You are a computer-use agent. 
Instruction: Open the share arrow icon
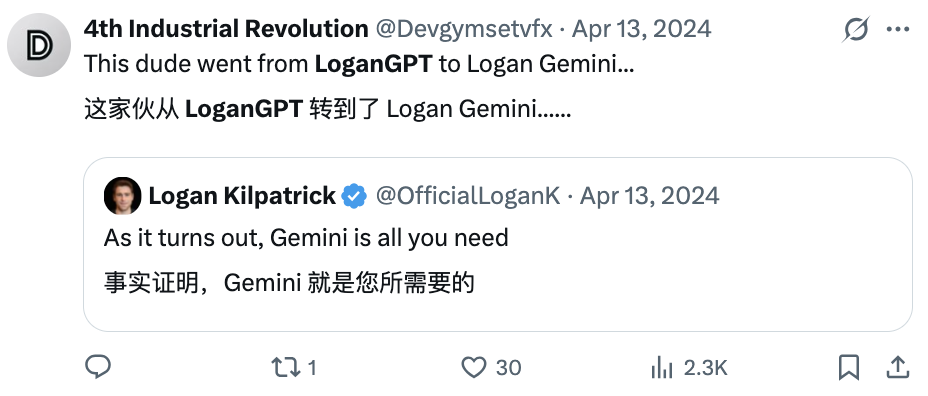(x=897, y=368)
